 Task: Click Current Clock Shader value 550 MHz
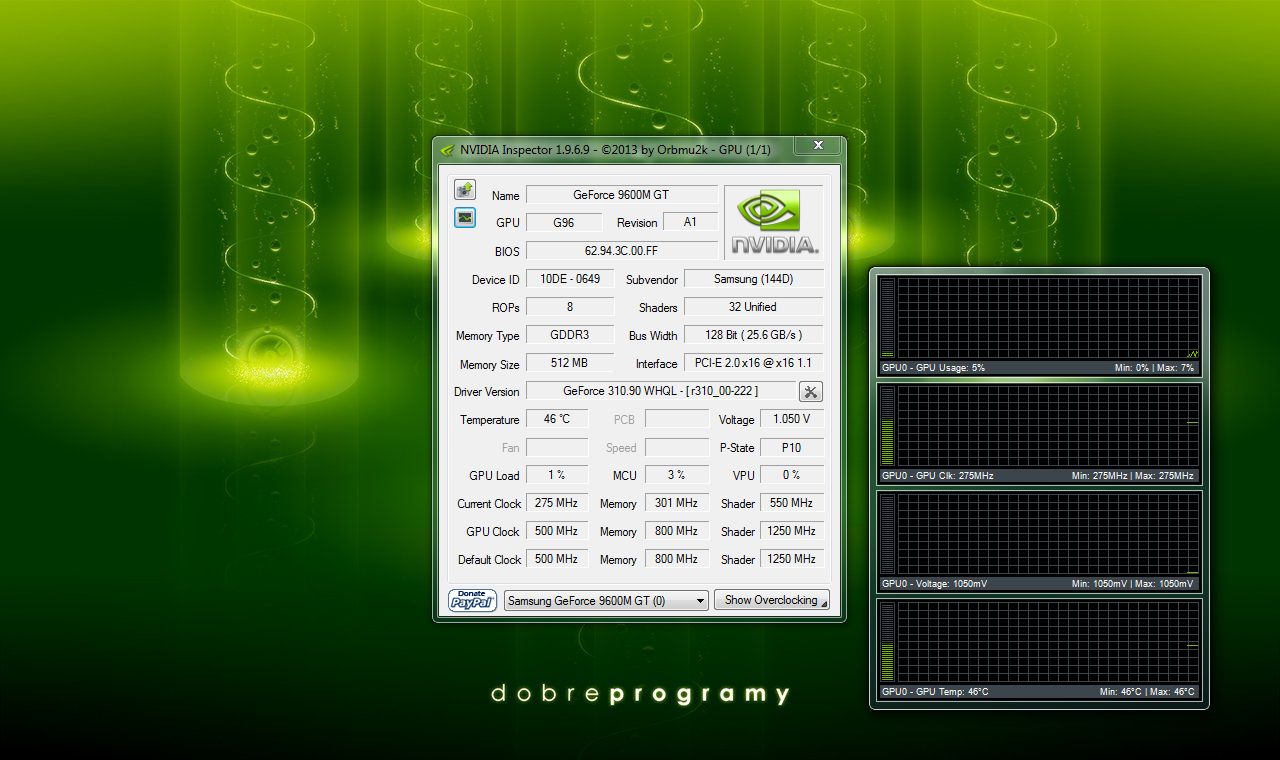point(792,503)
